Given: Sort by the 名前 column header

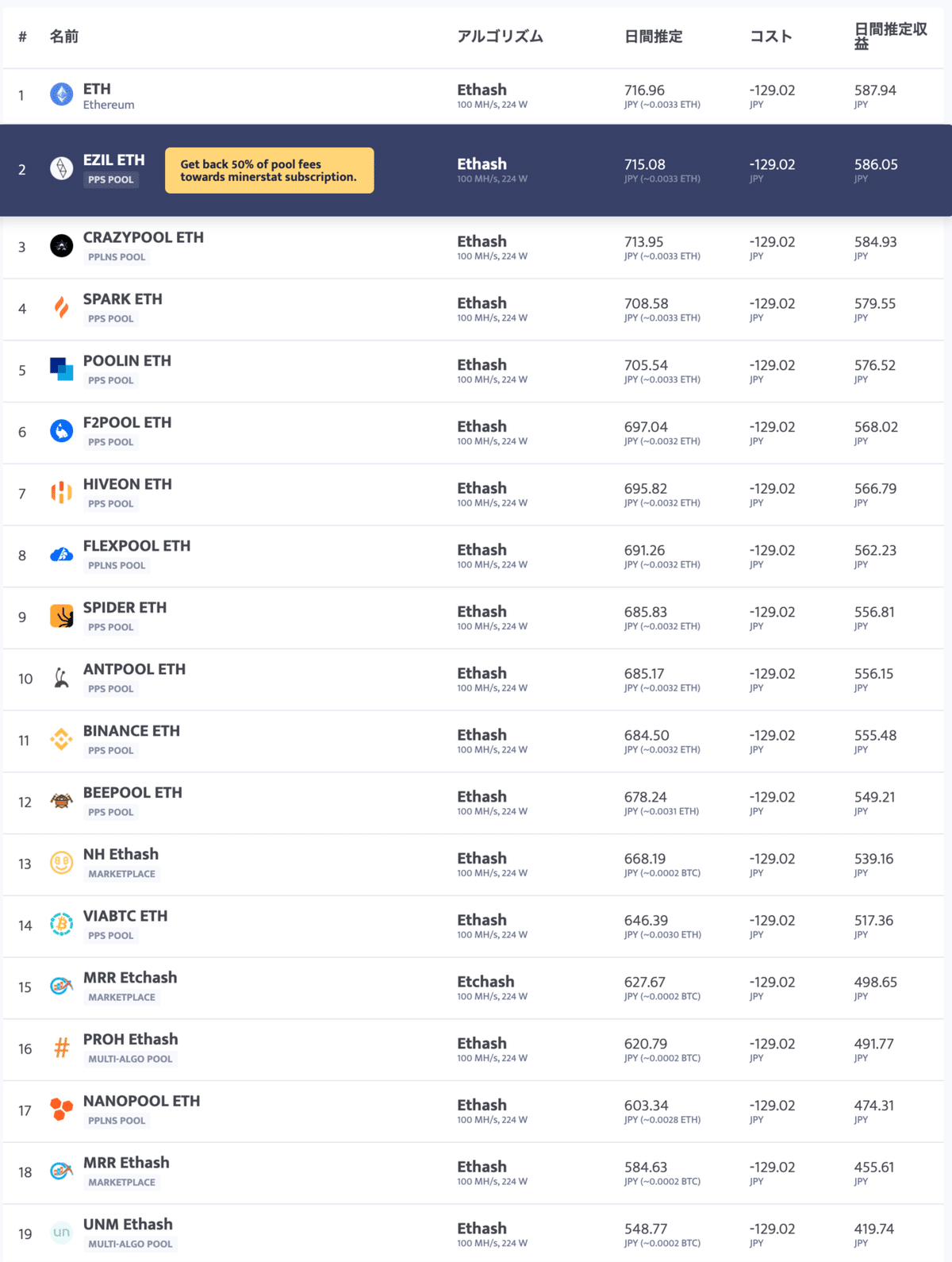Looking at the screenshot, I should pos(64,37).
